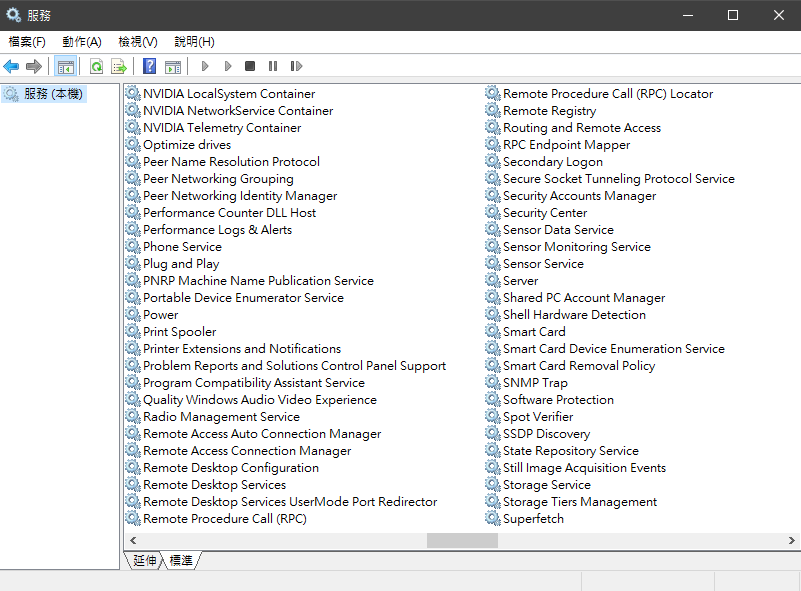Select Secondary Logon service
This screenshot has height=591, width=801.
pos(553,161)
